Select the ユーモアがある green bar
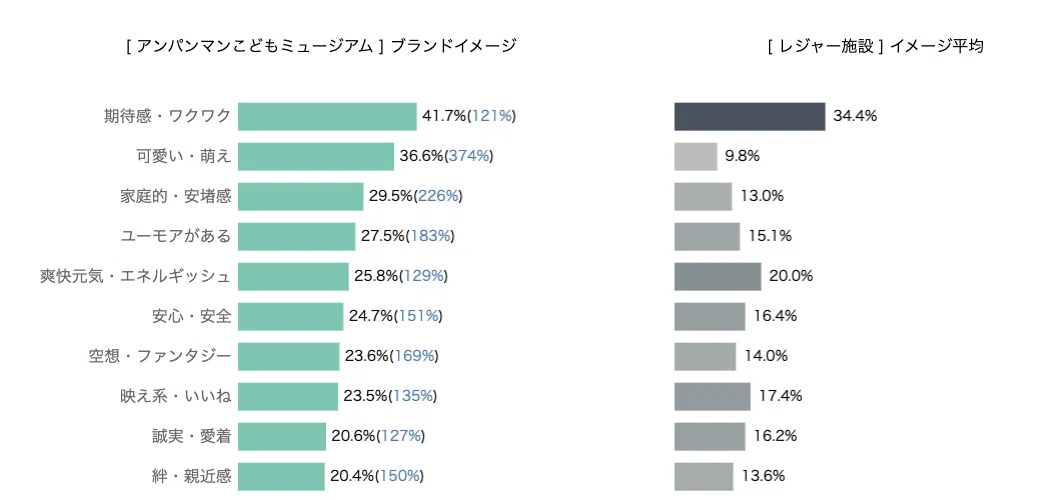 pos(297,236)
